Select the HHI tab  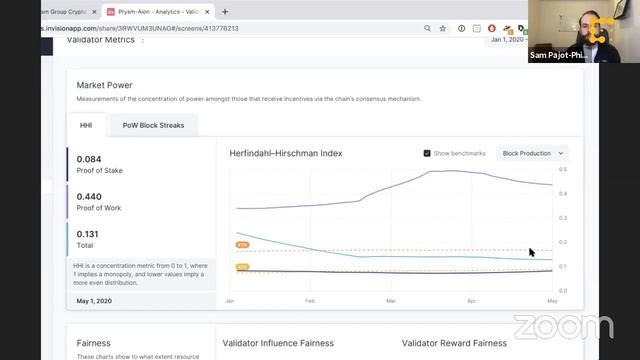click(86, 125)
